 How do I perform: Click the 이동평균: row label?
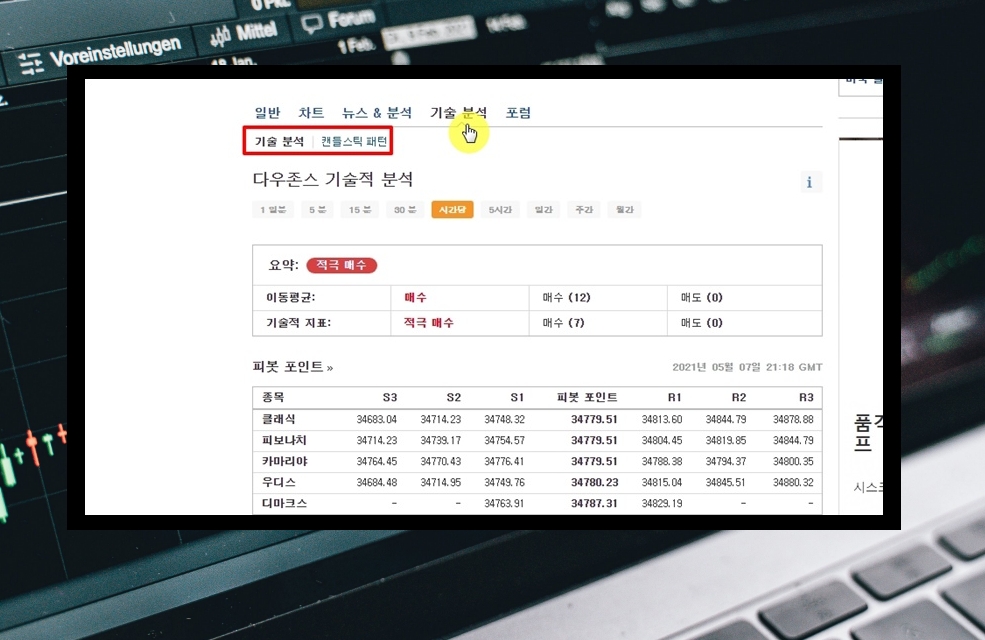(x=290, y=298)
